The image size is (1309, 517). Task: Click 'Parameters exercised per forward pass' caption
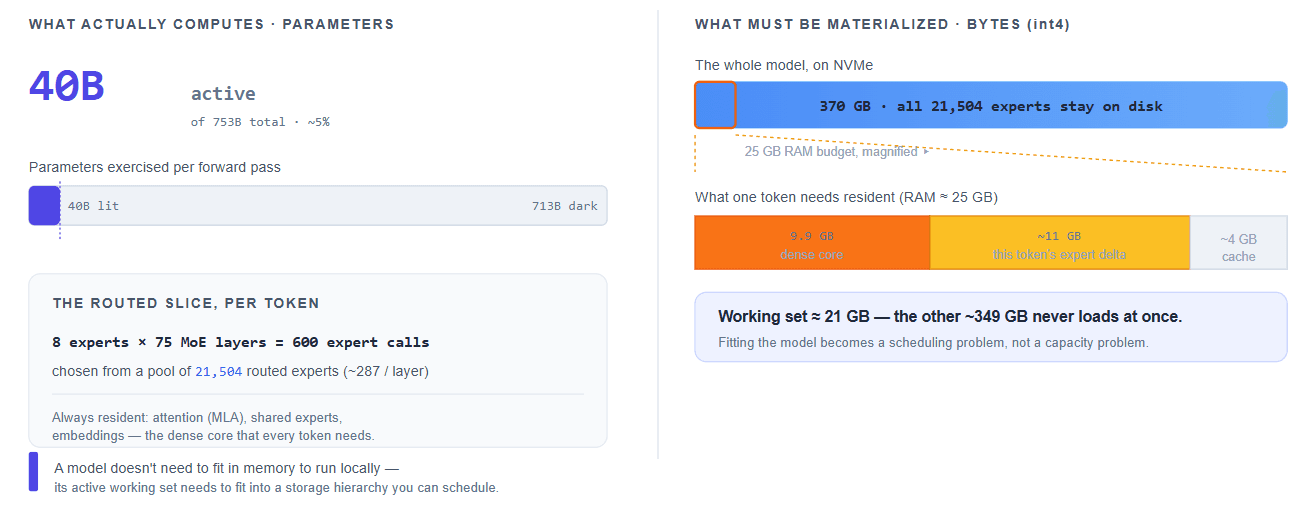155,167
